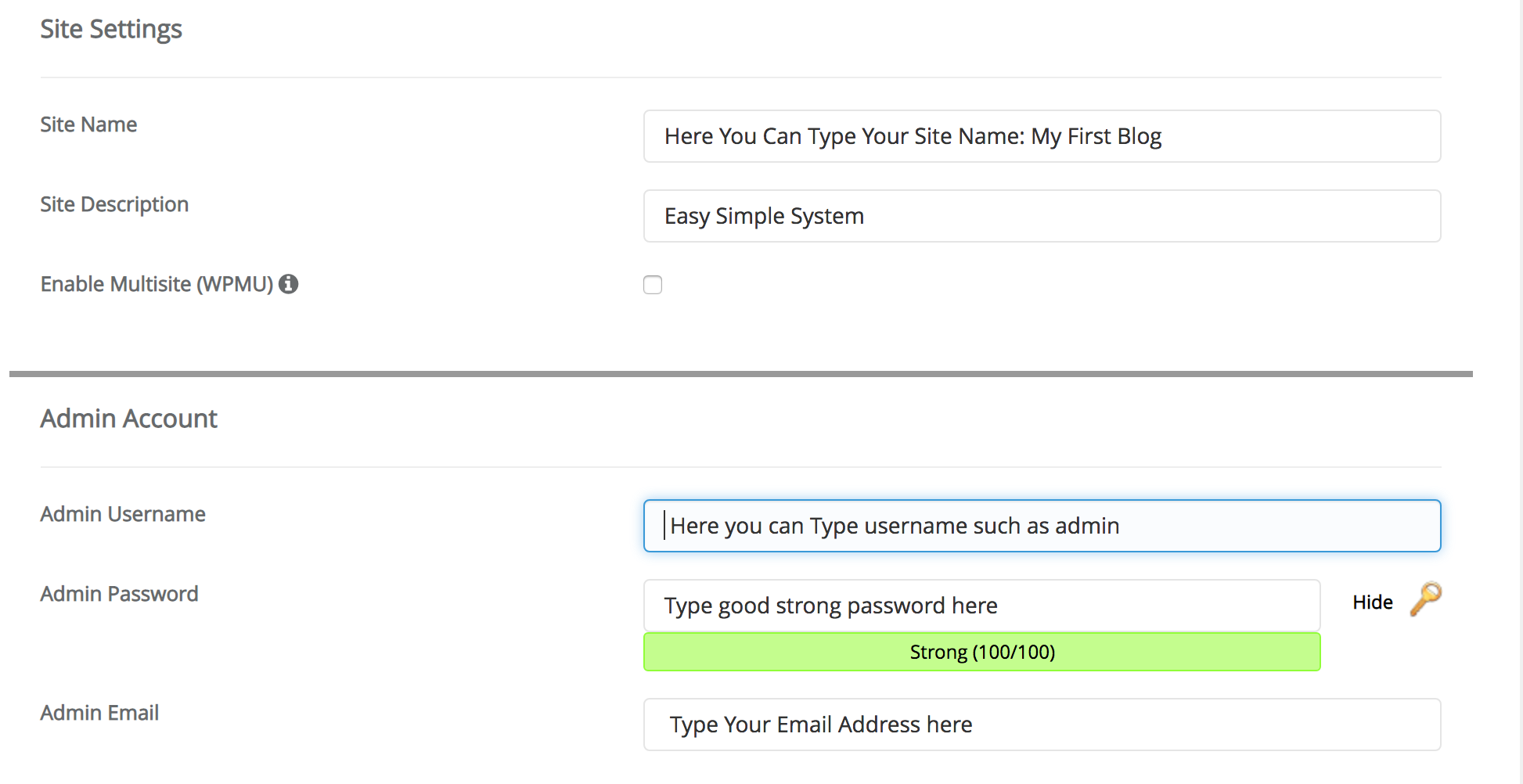Click the Site Settings heading
This screenshot has height=784, width=1523.
(x=111, y=29)
